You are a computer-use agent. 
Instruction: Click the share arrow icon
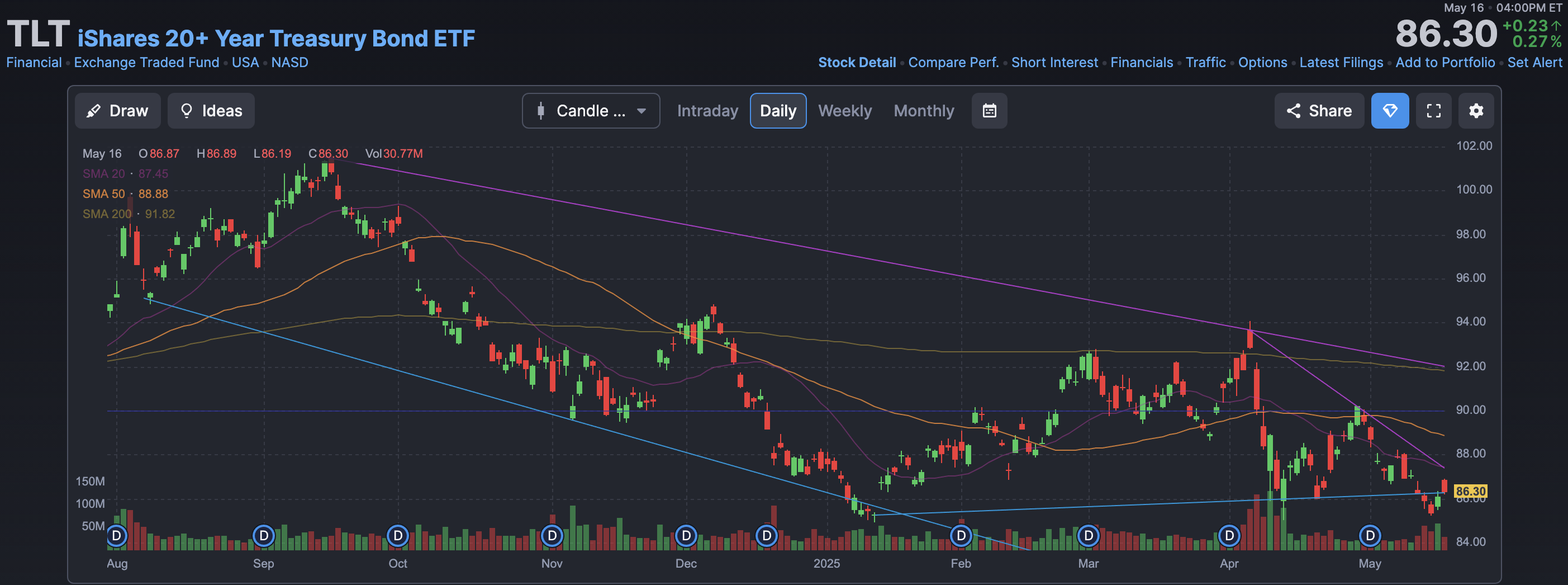1294,111
